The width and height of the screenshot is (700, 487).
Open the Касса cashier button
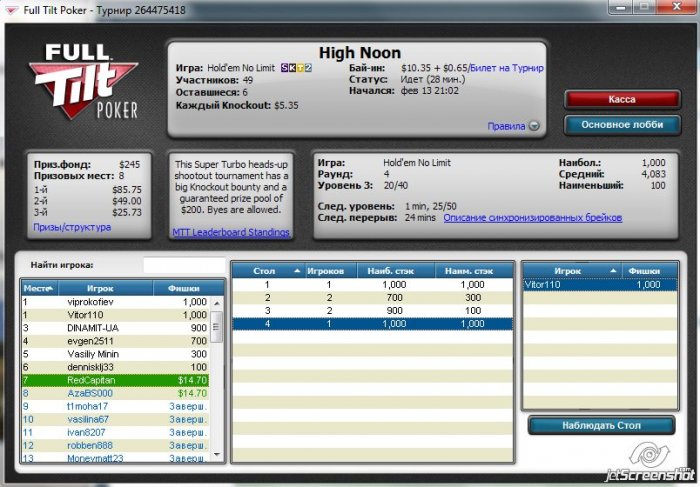[622, 99]
